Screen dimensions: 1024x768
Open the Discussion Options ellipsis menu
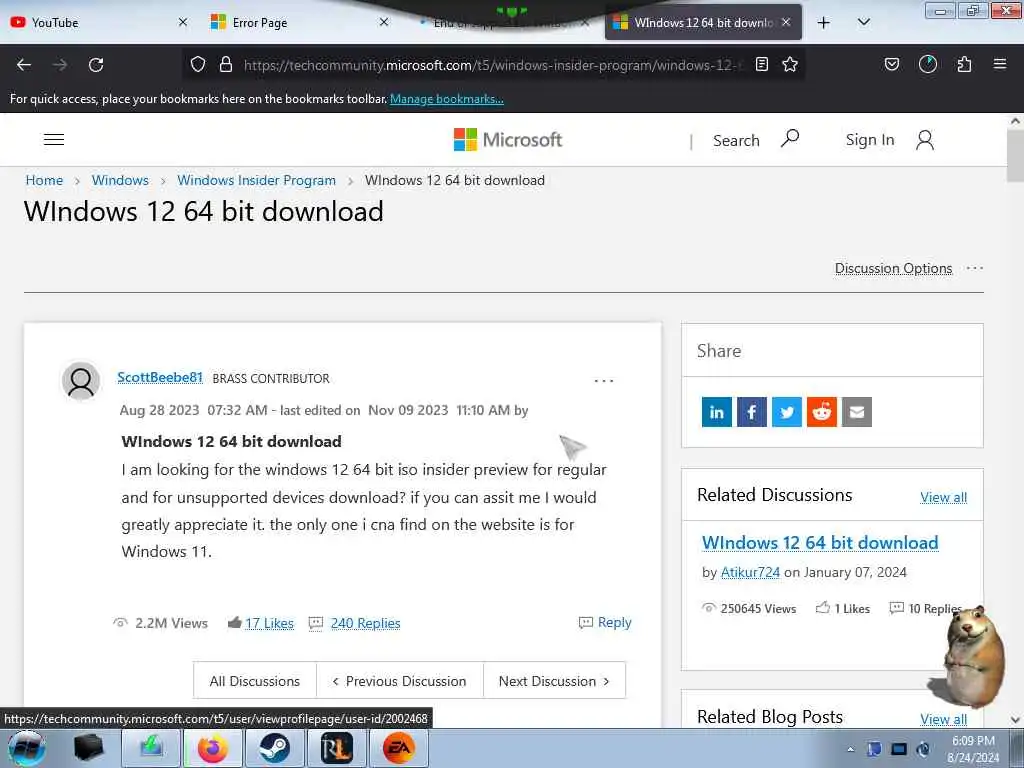coord(974,268)
